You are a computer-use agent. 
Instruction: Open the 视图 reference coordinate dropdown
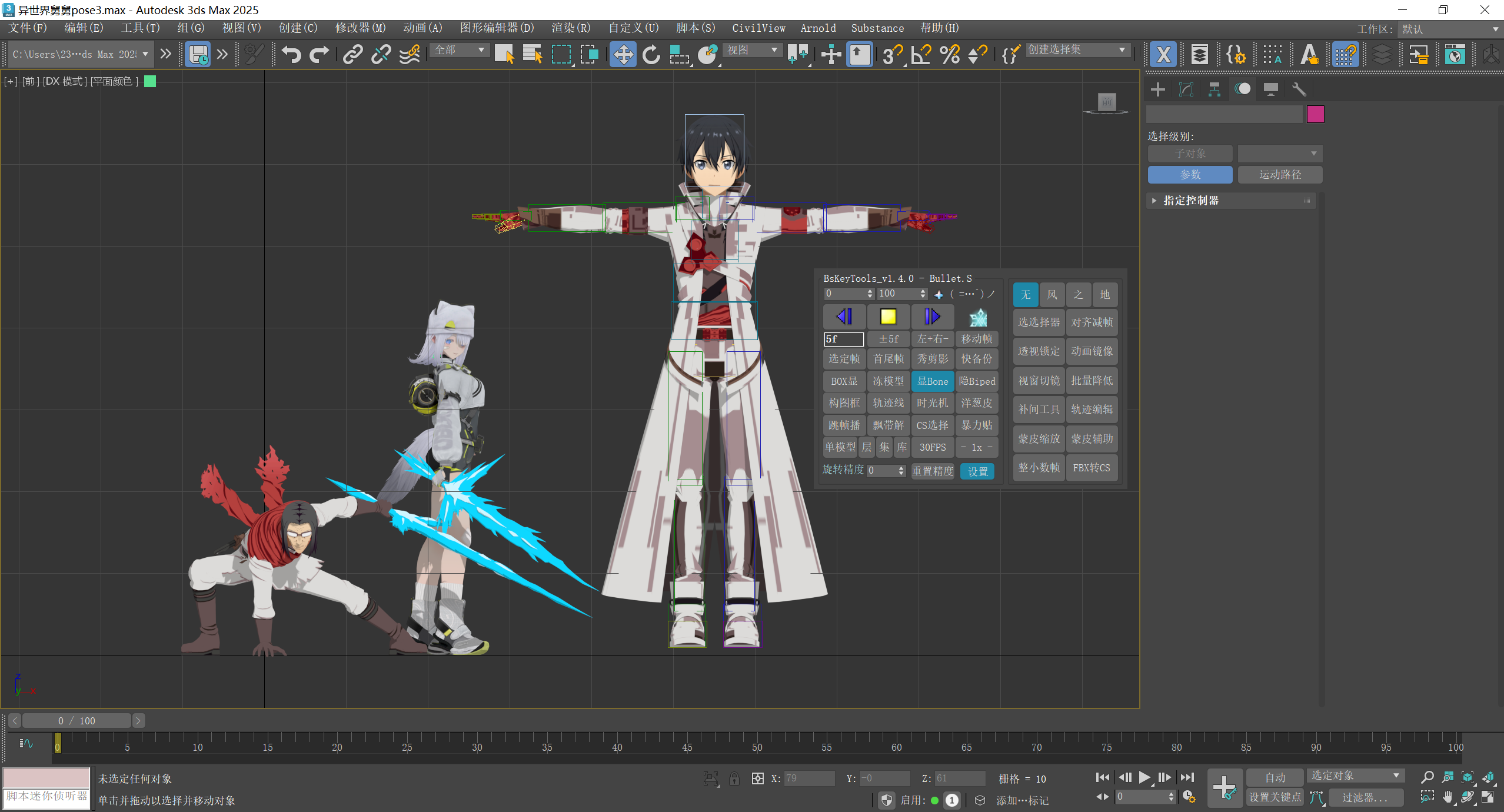(753, 50)
